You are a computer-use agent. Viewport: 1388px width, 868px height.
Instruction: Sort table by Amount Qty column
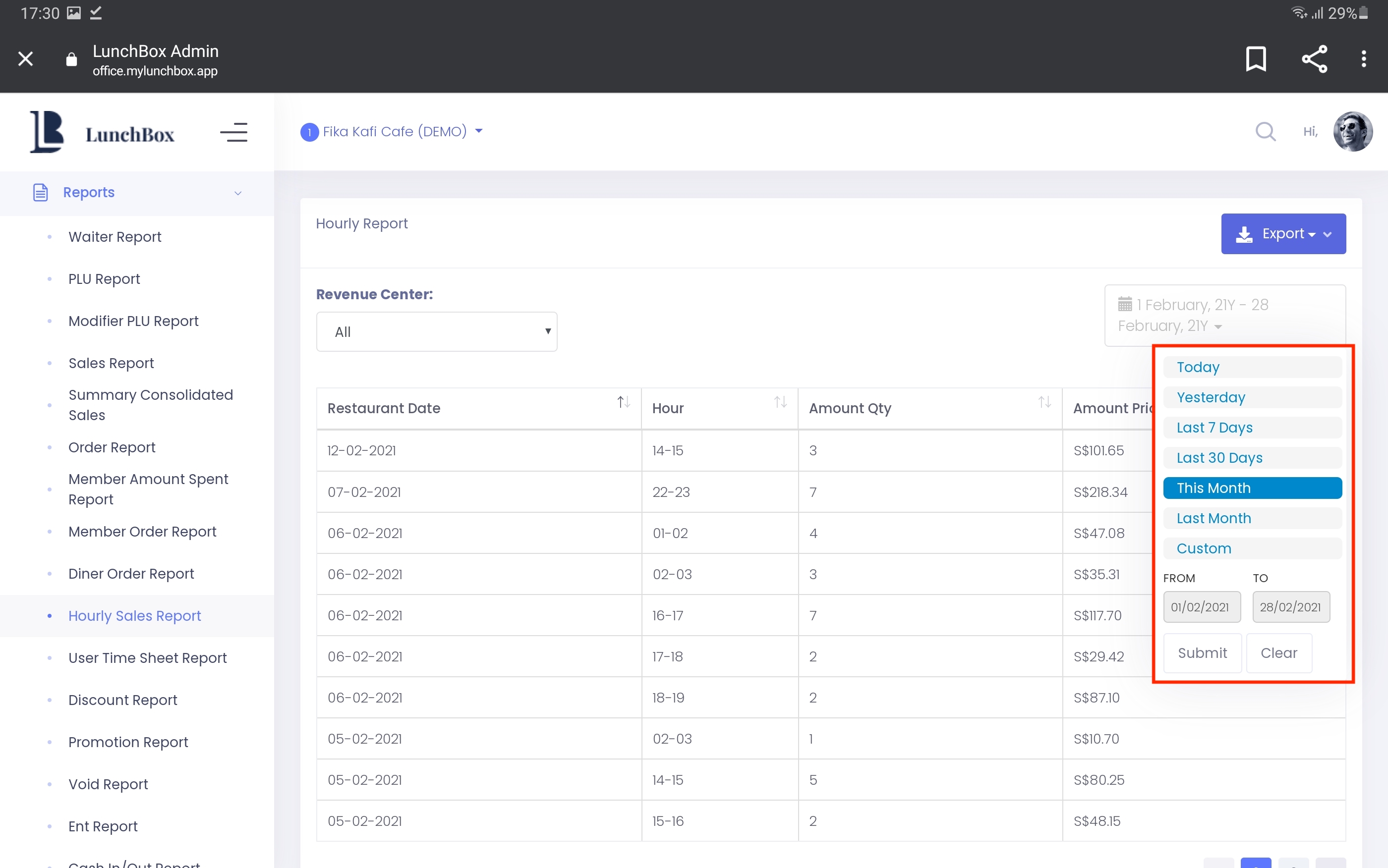(x=1044, y=402)
